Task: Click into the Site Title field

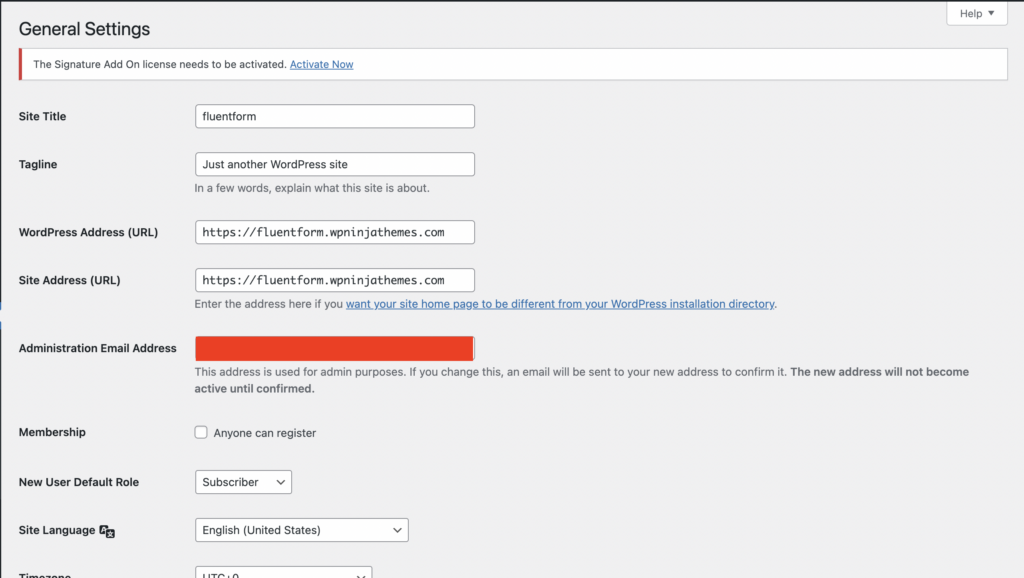Action: 334,116
